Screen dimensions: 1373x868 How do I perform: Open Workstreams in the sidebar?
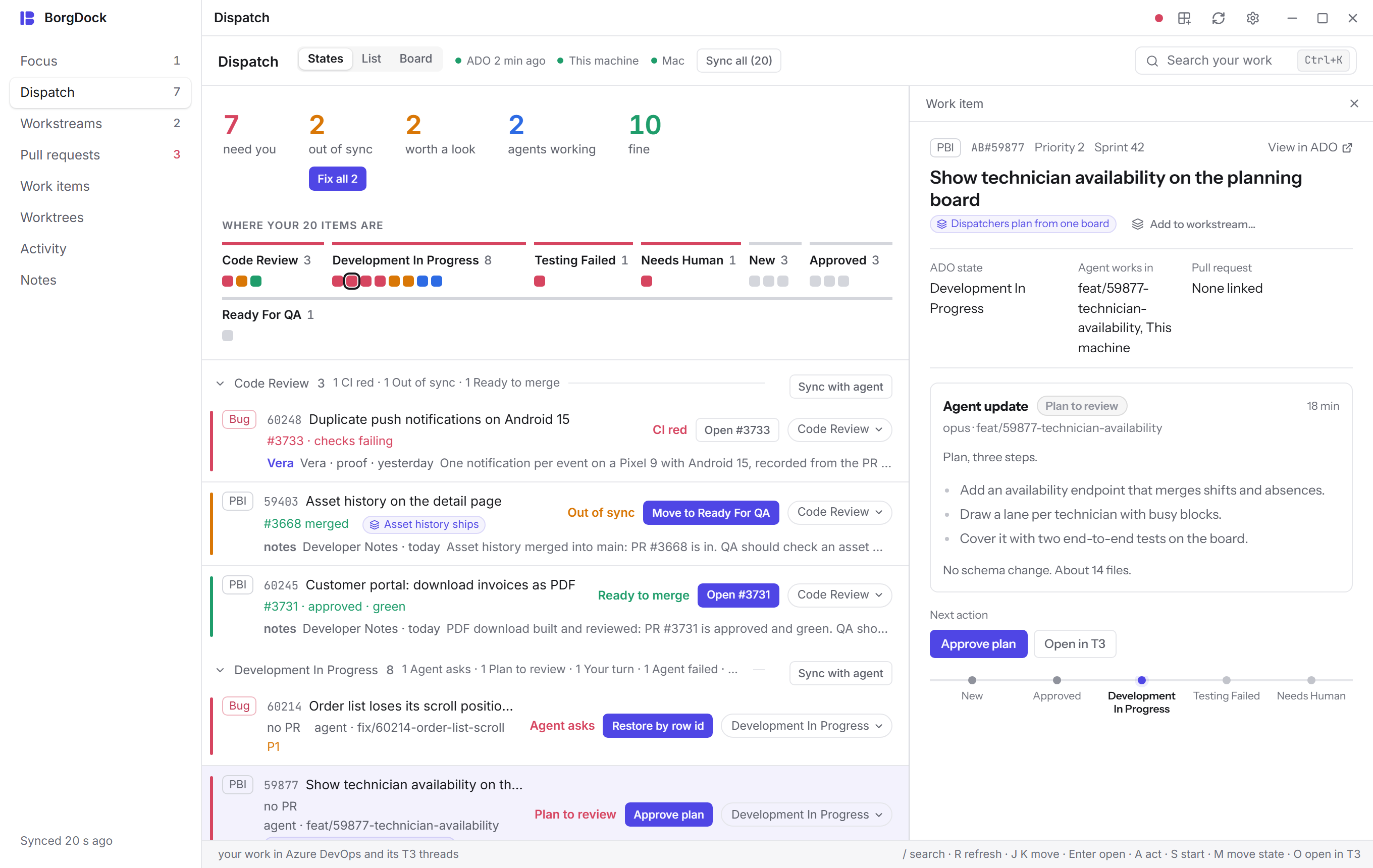pos(100,124)
